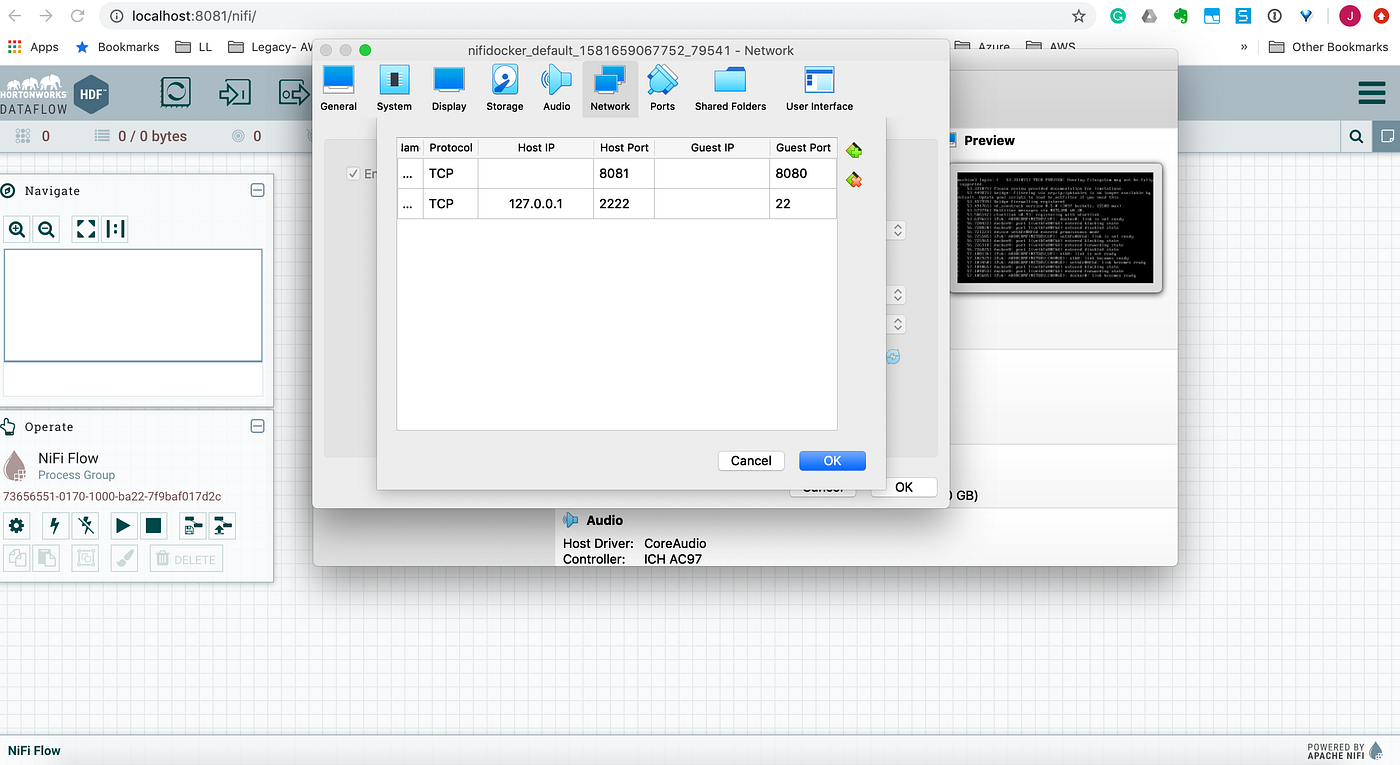This screenshot has width=1400, height=765.
Task: Click the NiFi Flow breadcrumb link
Action: point(34,750)
